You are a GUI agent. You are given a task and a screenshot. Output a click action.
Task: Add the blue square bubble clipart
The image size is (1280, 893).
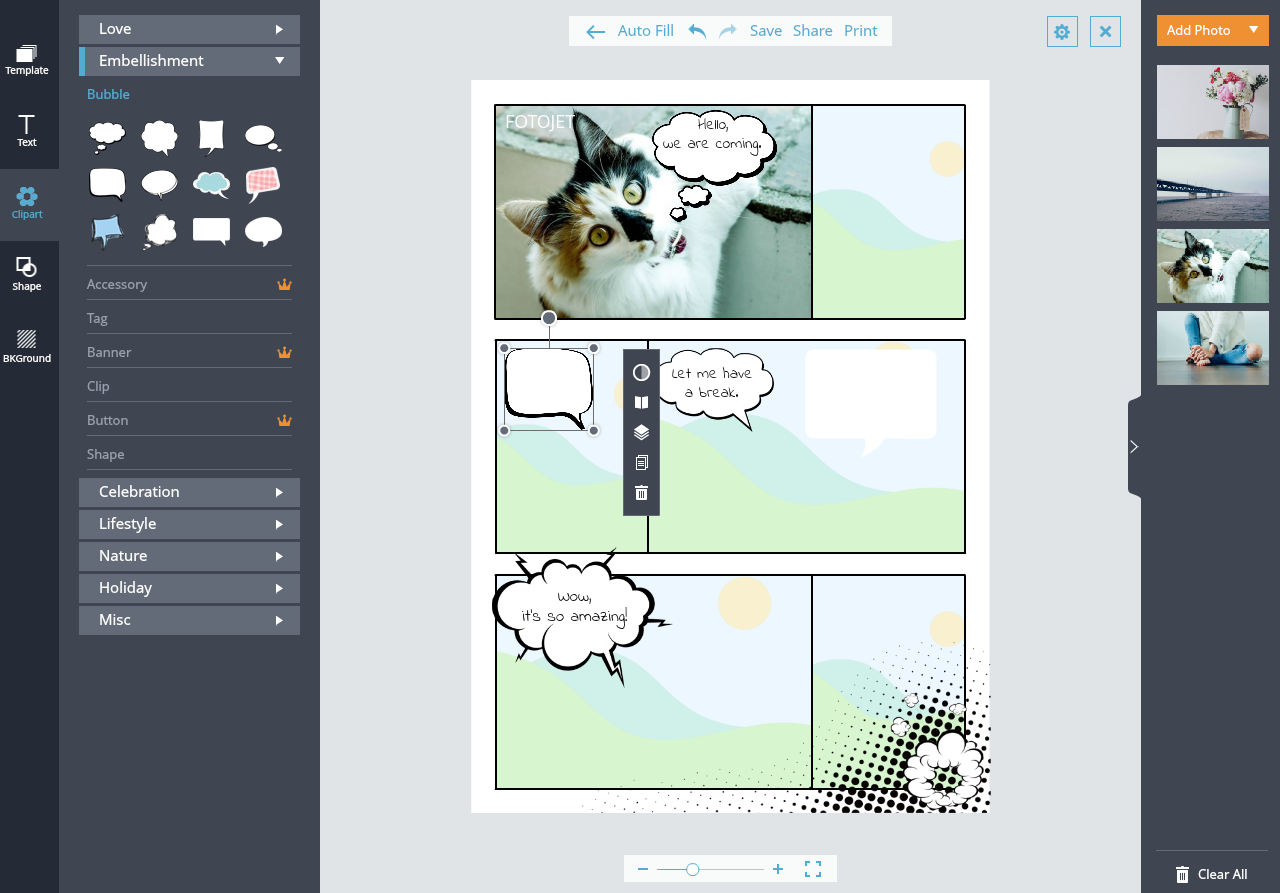107,231
